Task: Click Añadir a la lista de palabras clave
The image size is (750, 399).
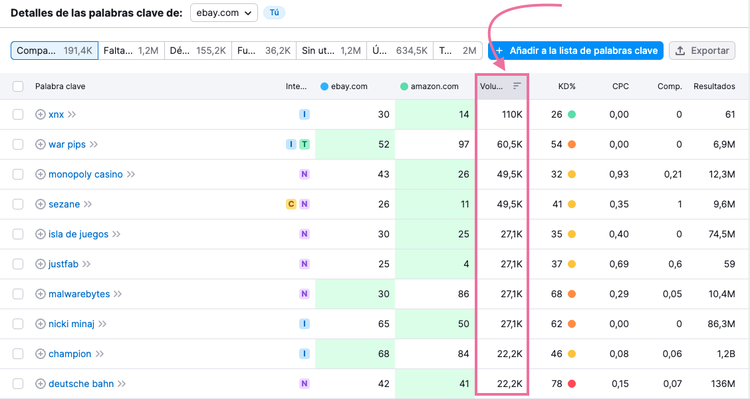Action: 576,50
